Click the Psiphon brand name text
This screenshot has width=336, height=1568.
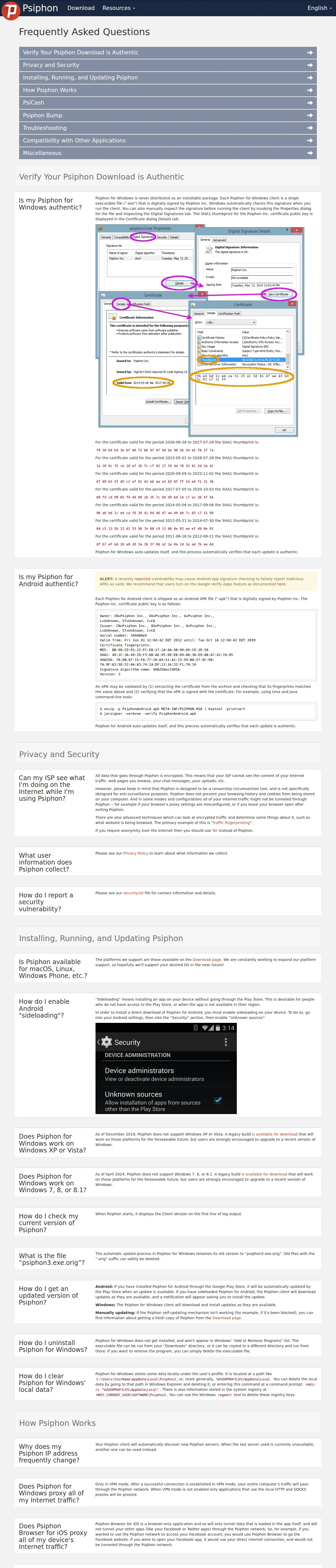[x=40, y=8]
